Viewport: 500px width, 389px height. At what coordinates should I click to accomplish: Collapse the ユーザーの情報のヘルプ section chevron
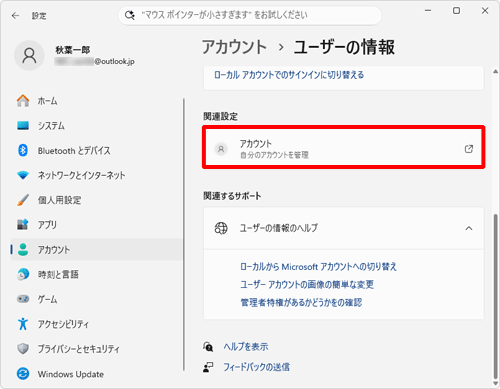tap(469, 228)
